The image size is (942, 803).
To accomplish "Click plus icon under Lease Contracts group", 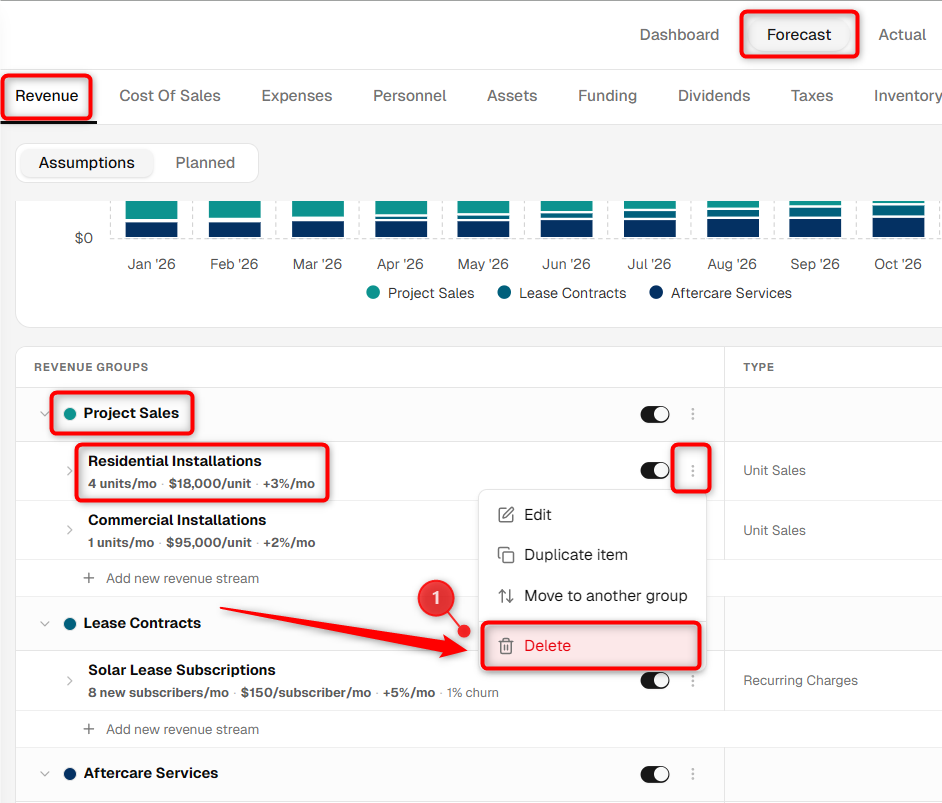I will [x=89, y=729].
